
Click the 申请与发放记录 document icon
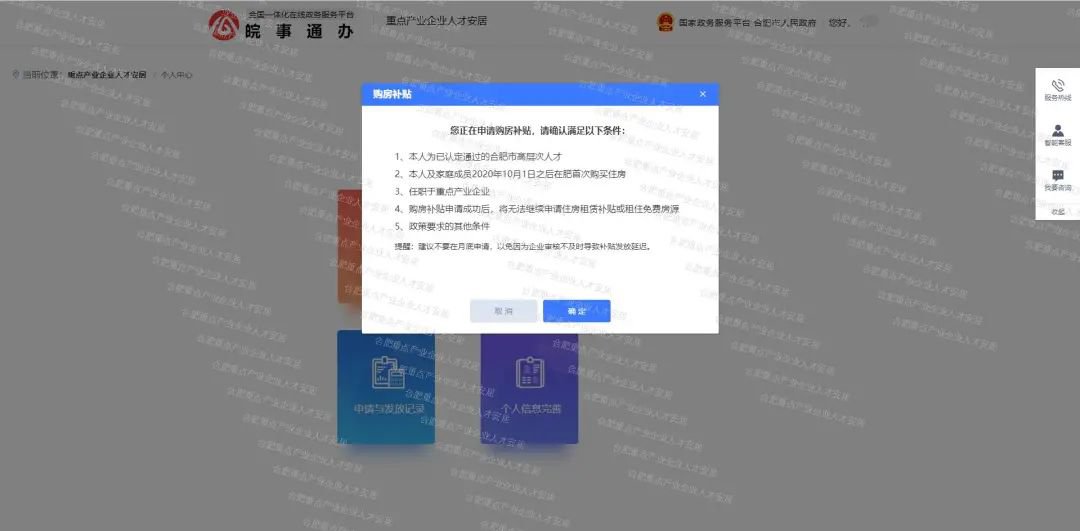tap(388, 373)
